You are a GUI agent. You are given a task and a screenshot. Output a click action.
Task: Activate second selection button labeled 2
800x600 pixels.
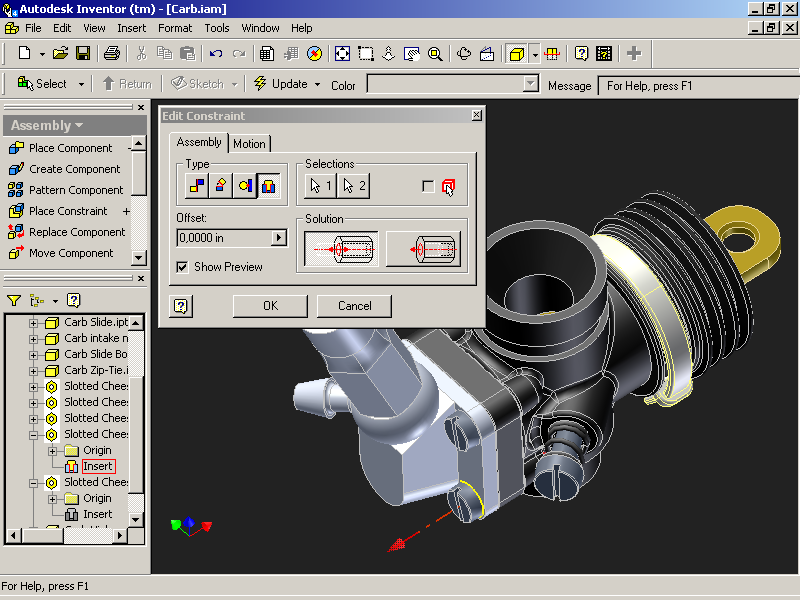[x=354, y=186]
